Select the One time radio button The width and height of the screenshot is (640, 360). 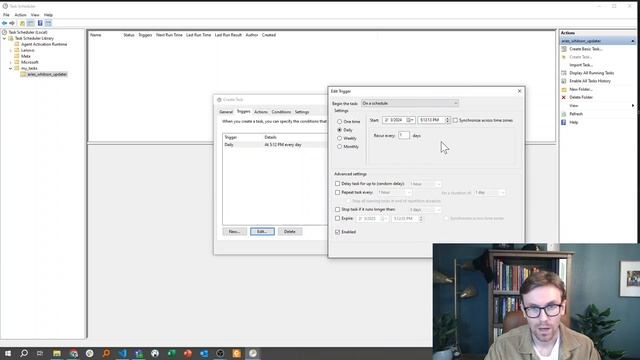coord(339,122)
